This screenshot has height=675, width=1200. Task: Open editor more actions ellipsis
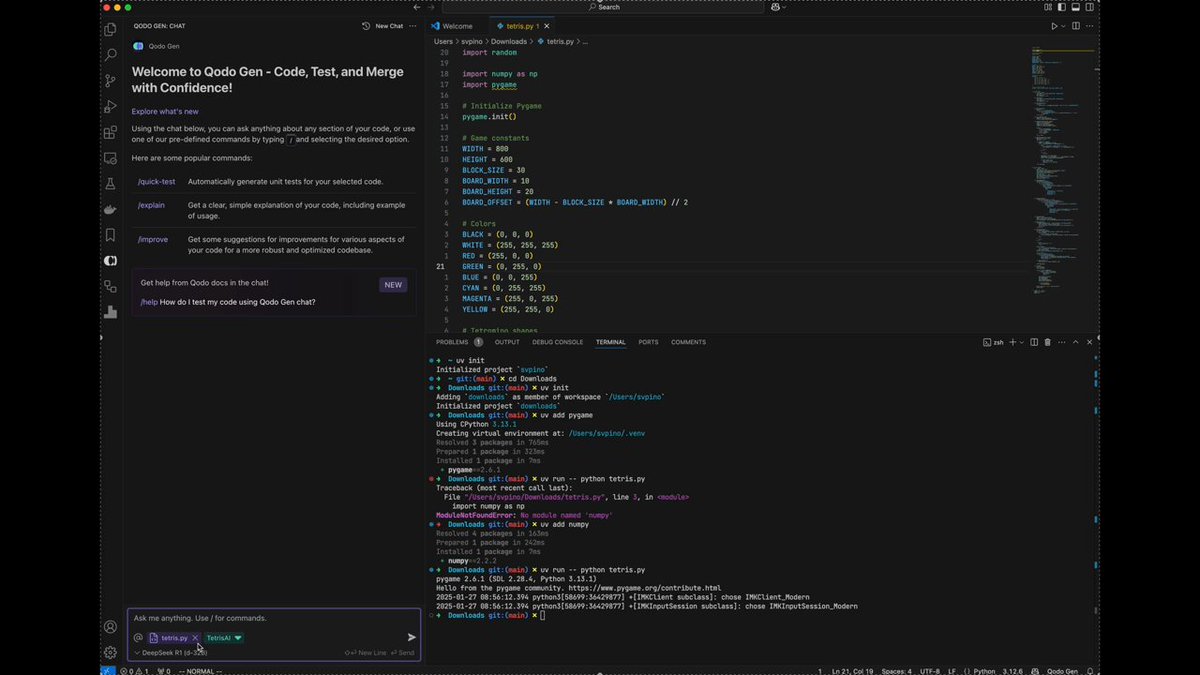point(1091,26)
